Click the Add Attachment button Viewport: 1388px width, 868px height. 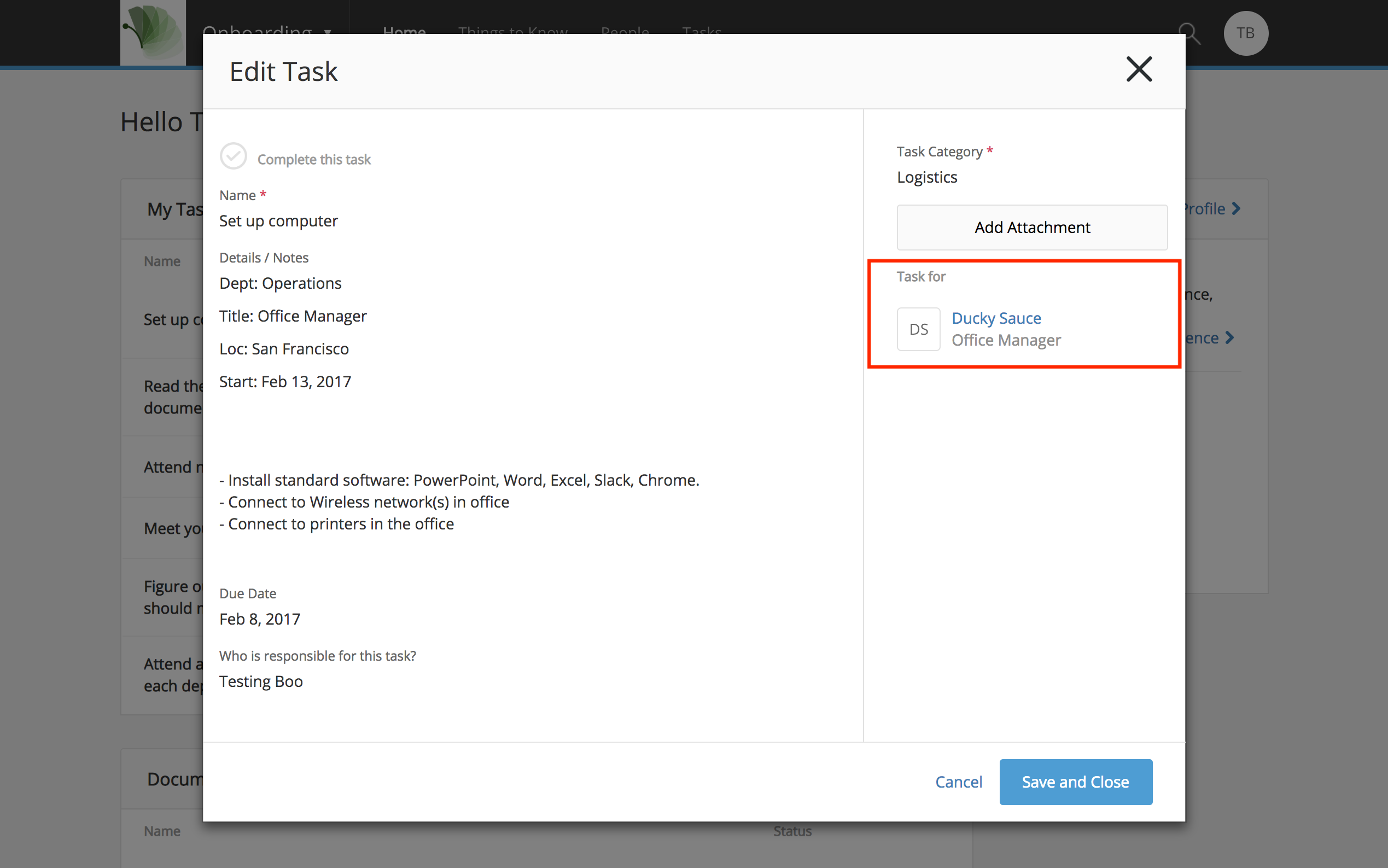(1032, 228)
